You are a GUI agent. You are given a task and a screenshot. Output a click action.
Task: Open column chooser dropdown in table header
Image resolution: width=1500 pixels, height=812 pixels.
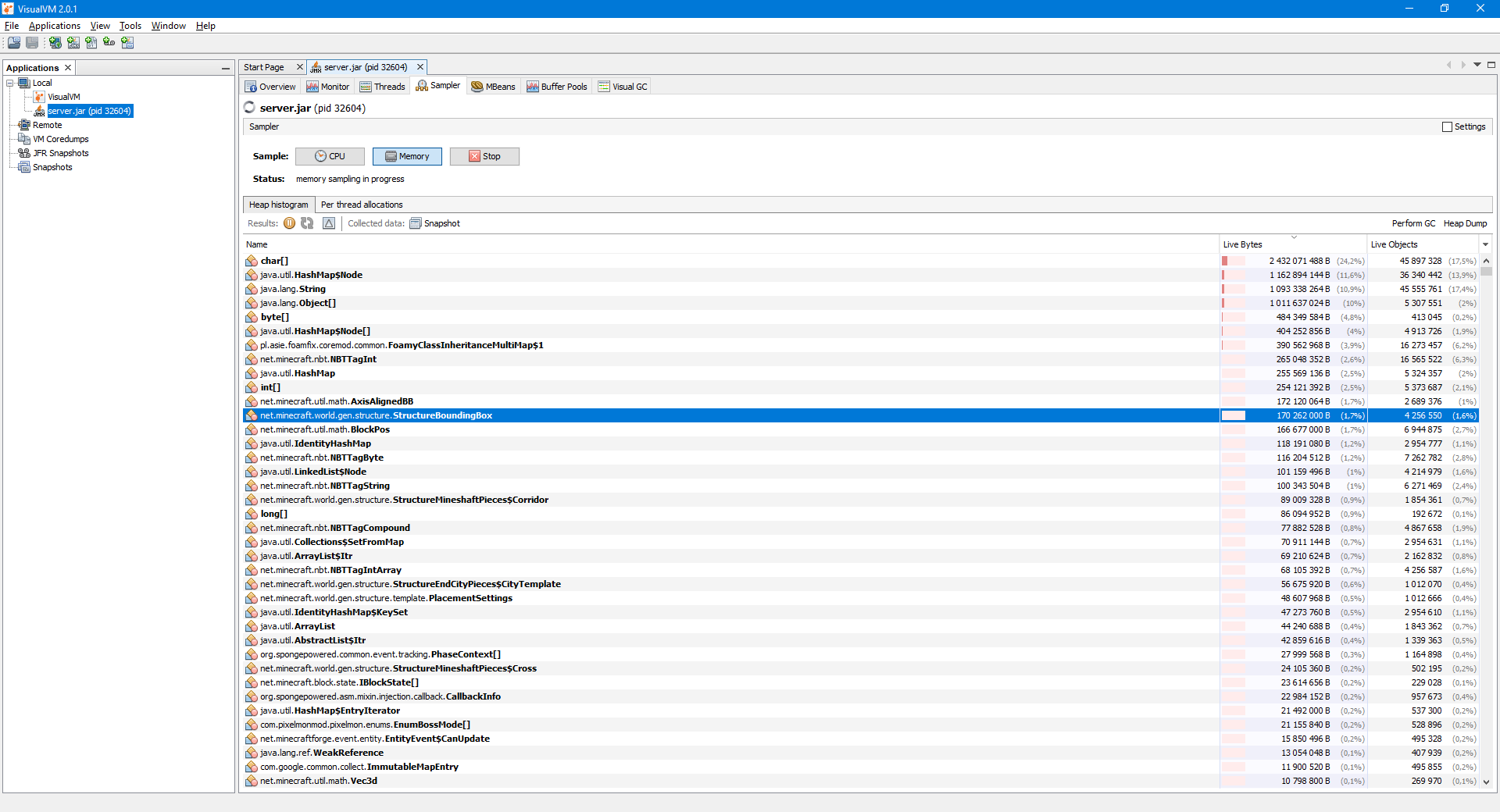click(x=1485, y=244)
